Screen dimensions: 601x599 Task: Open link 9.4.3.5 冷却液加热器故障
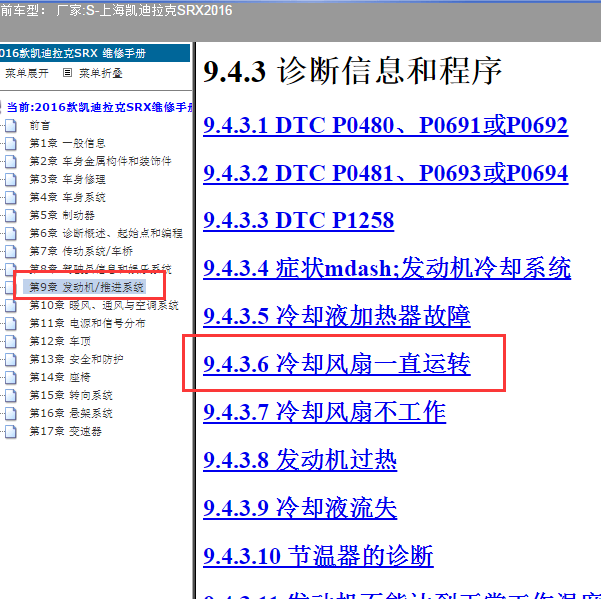click(x=337, y=316)
